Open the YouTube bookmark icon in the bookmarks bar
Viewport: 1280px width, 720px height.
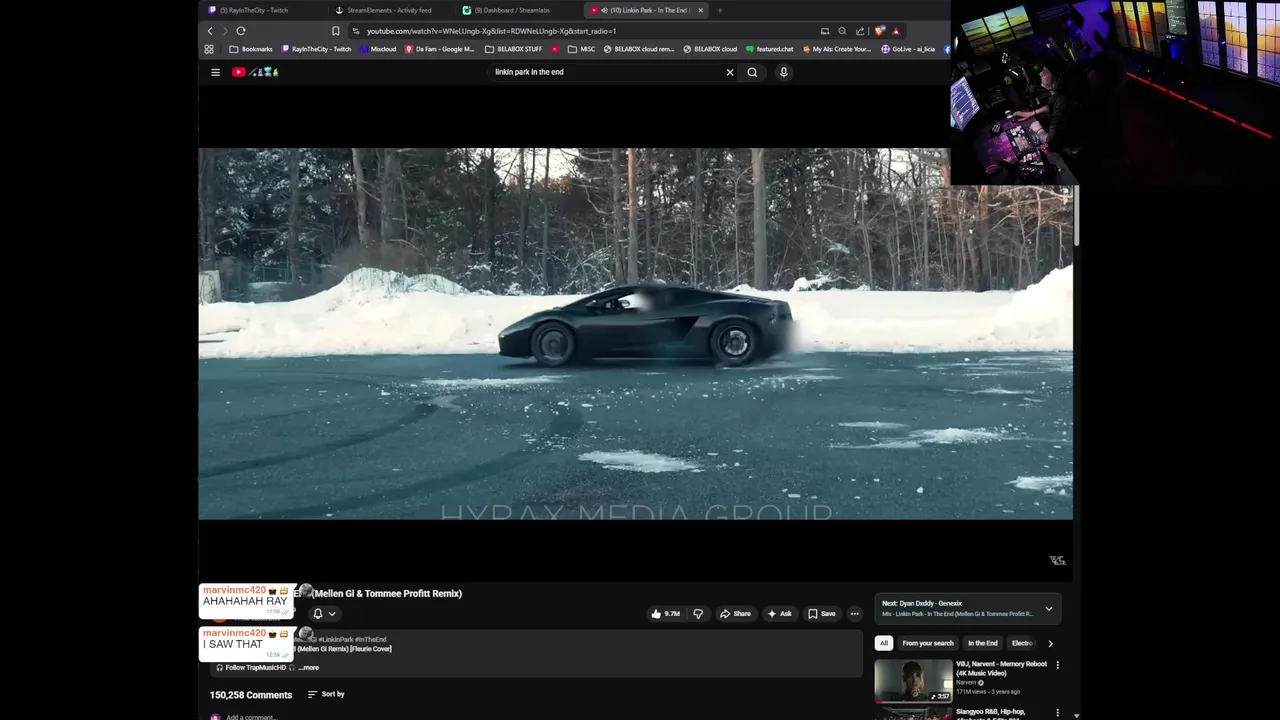[555, 49]
